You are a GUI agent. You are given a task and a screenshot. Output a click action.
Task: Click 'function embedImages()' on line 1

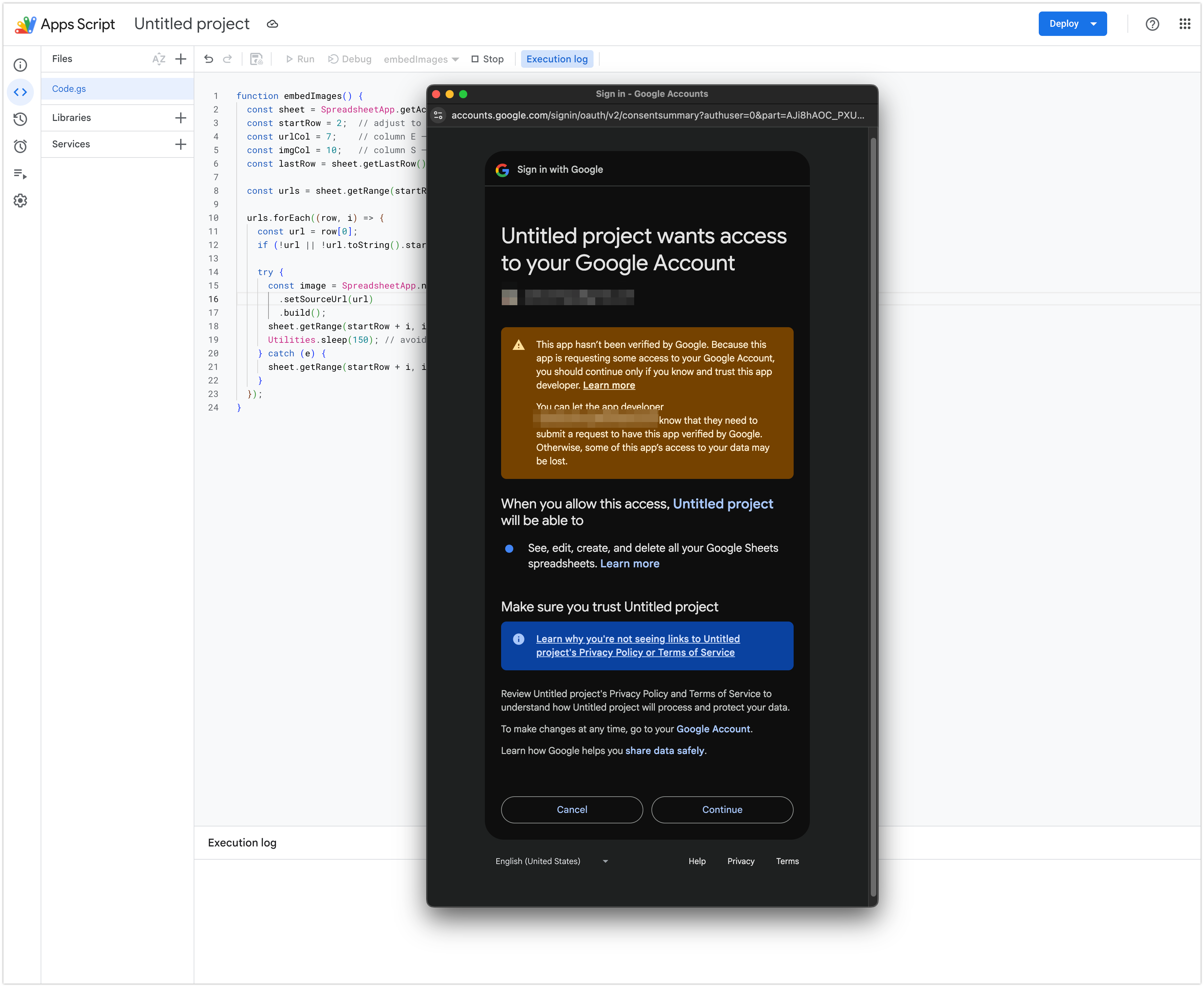point(294,96)
